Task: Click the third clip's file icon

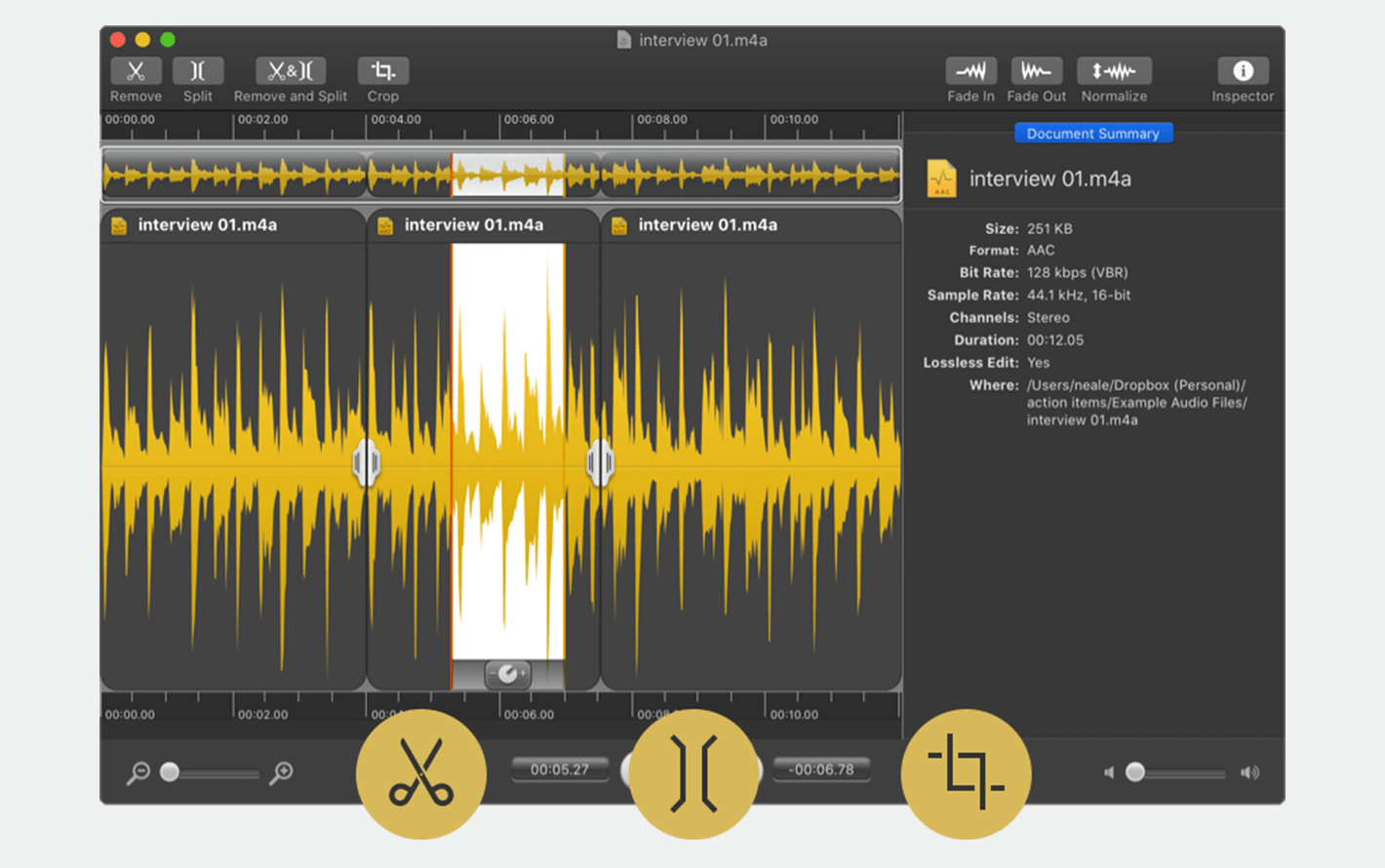Action: click(618, 225)
